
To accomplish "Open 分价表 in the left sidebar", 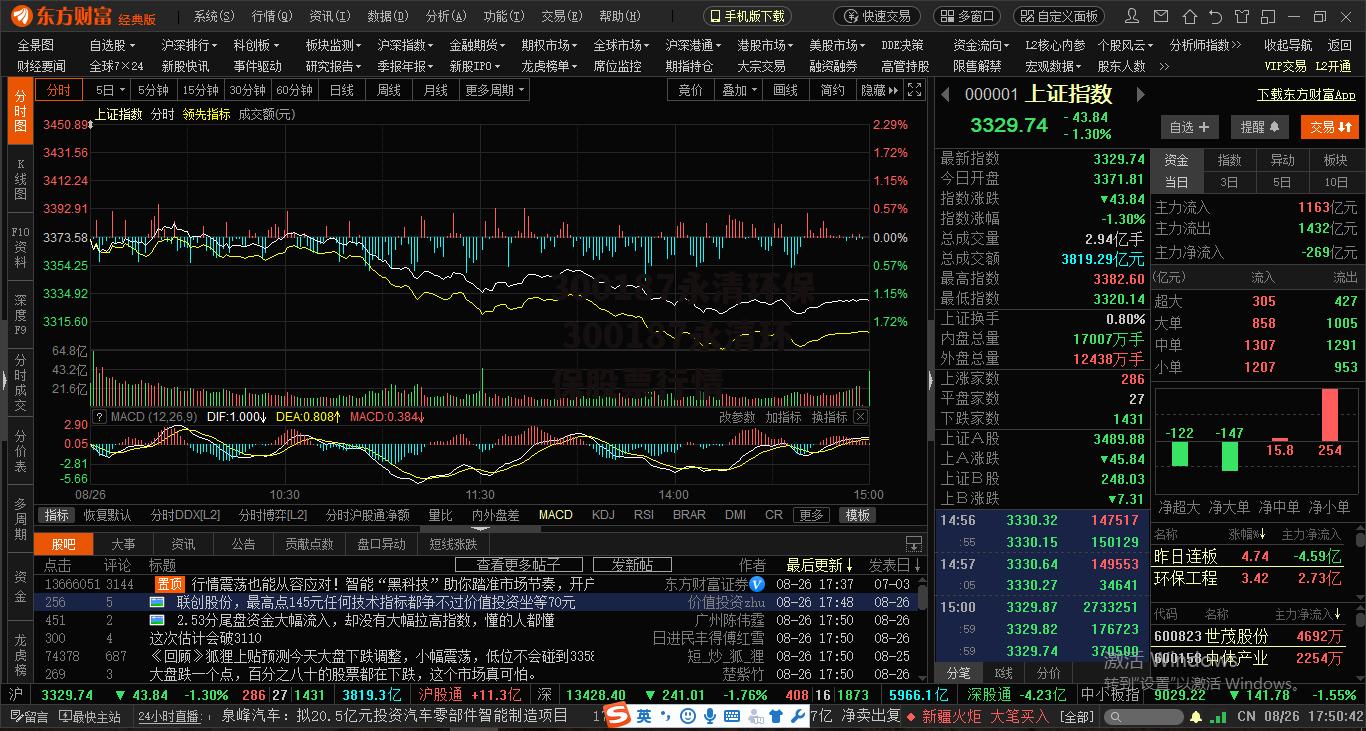I will [20, 452].
